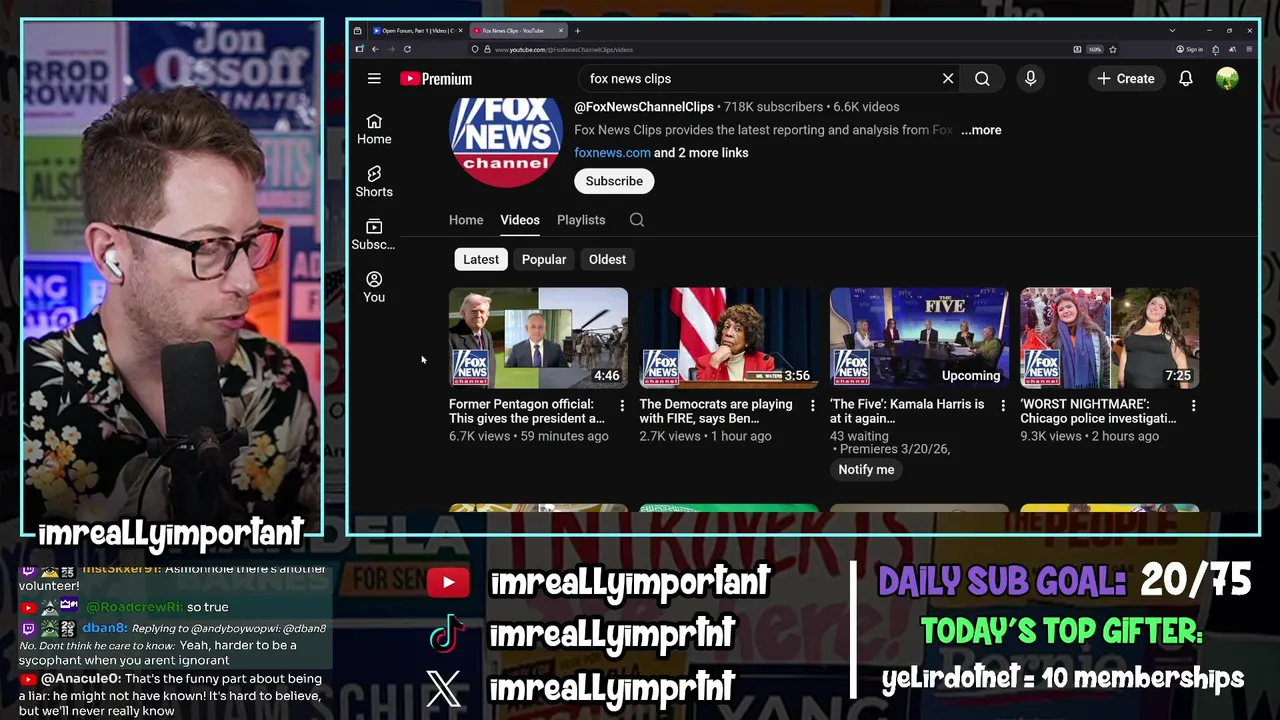Select the Oldest filter chip
This screenshot has height=720, width=1280.
607,259
